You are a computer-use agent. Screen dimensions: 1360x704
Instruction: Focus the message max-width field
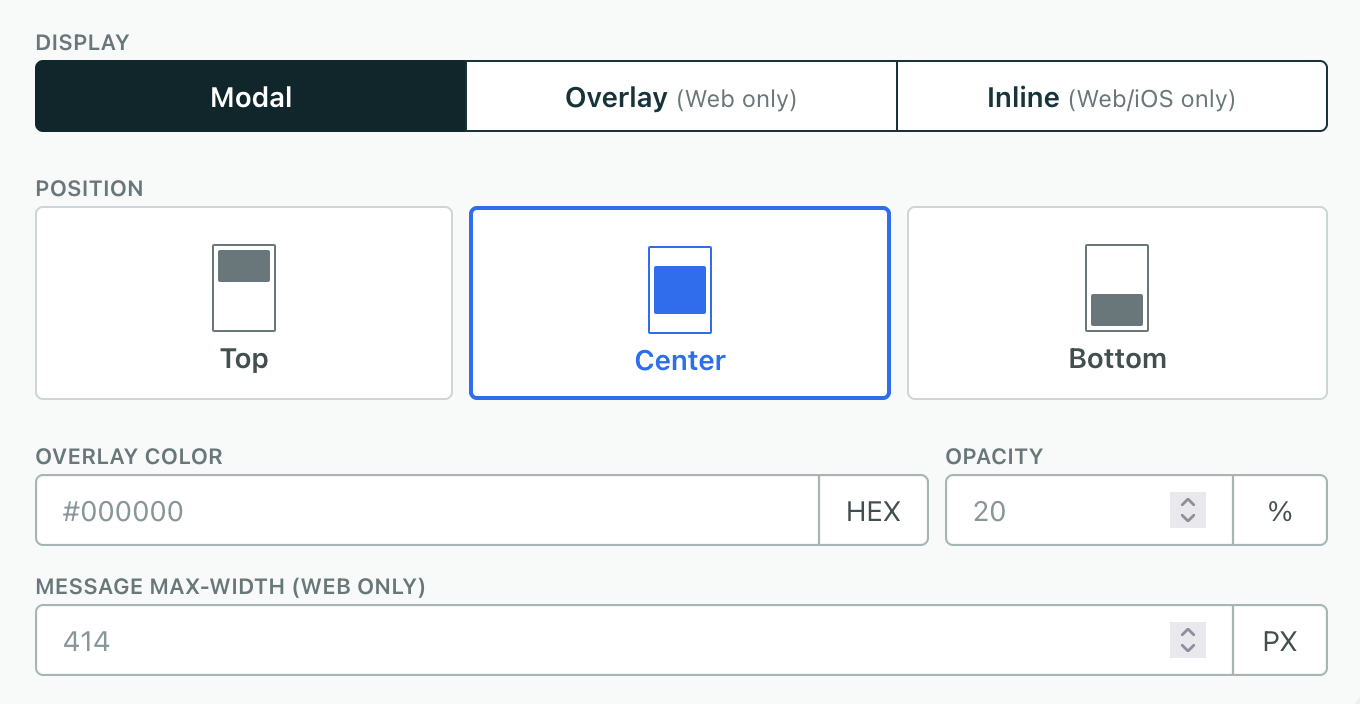[600, 641]
